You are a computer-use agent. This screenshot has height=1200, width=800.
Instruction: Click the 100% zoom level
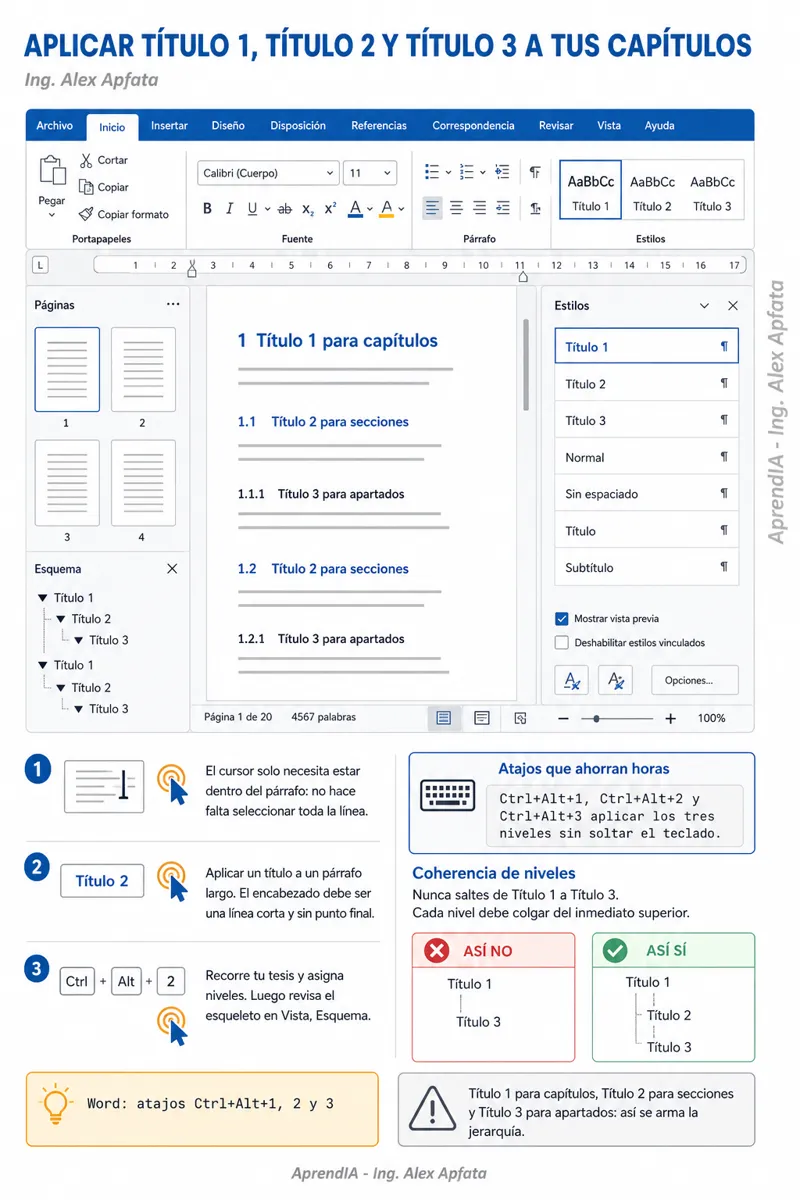coord(712,718)
